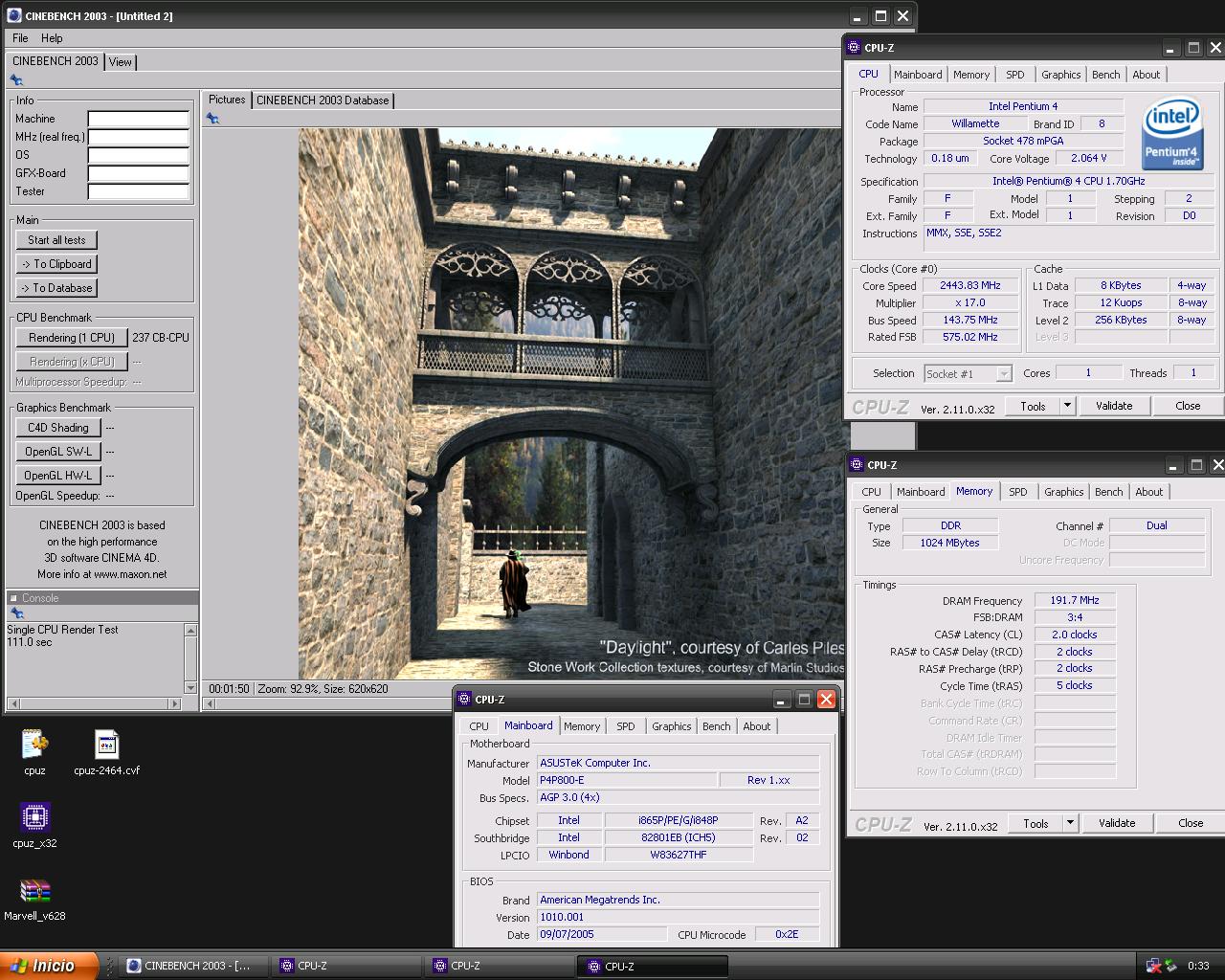Click the MHz (real freq.) input field
Screen dimensions: 1225x980
pyautogui.click(x=139, y=137)
